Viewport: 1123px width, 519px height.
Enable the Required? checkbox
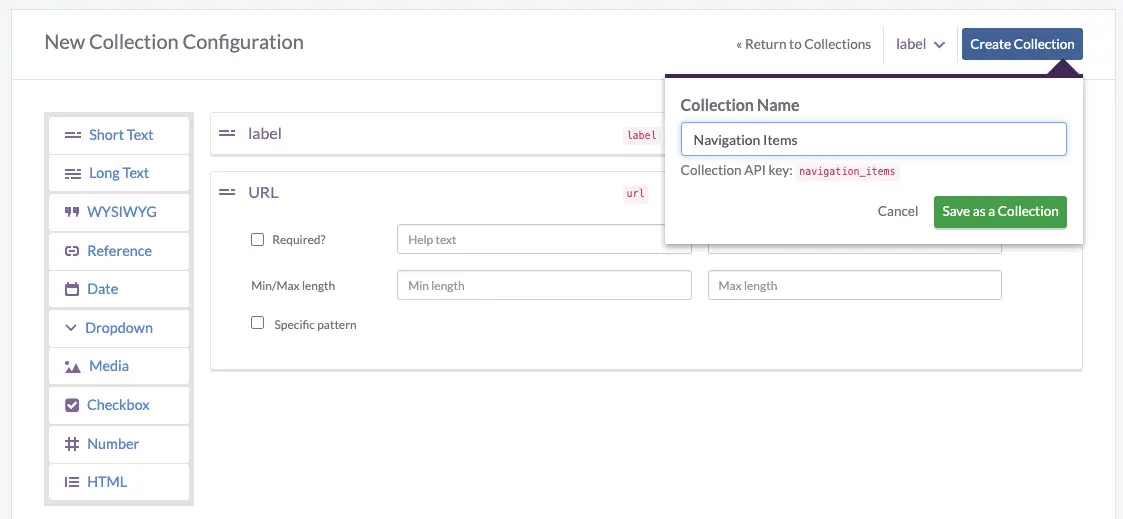257,240
